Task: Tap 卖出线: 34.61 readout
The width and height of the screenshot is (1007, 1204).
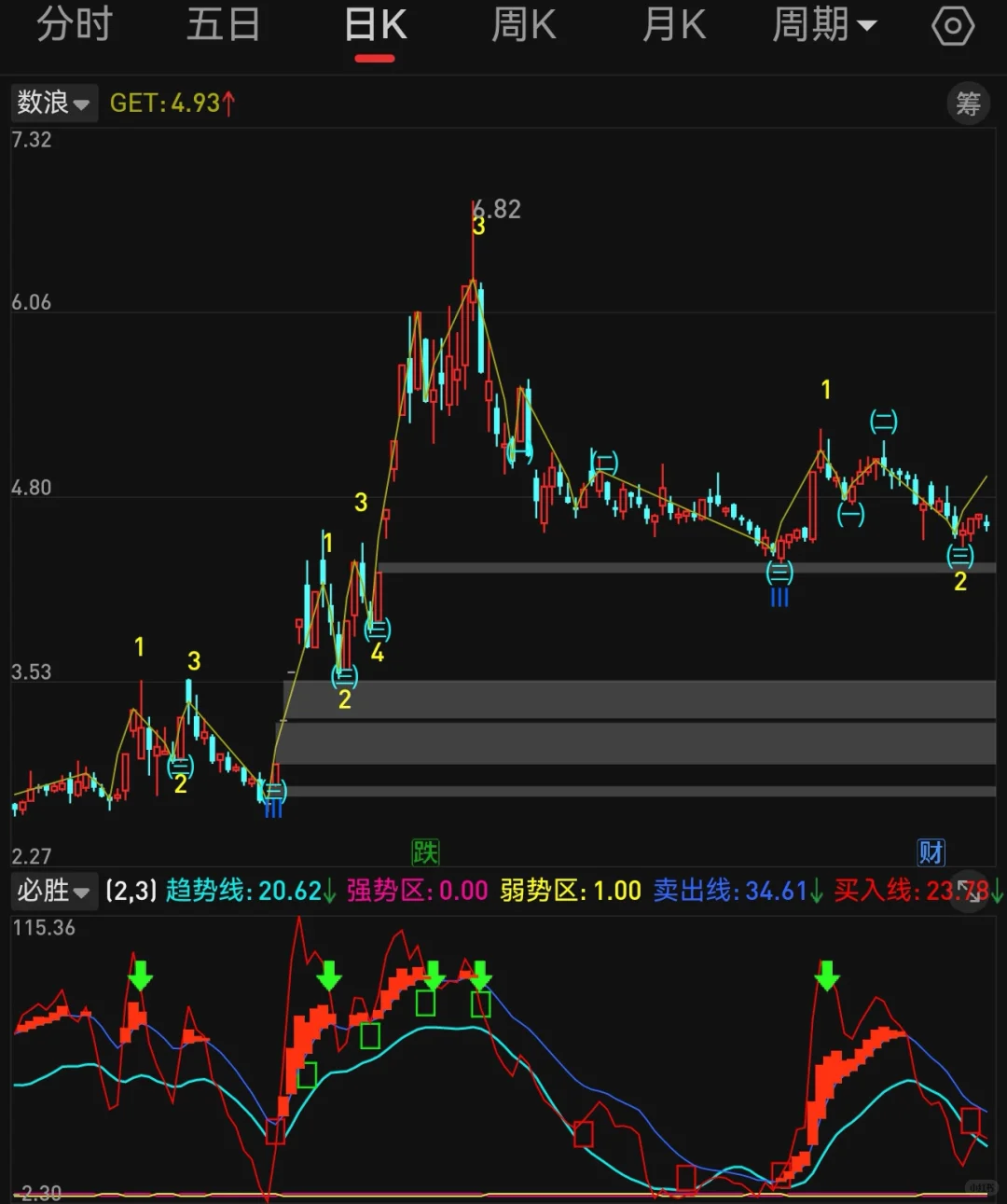Action: pos(738,891)
